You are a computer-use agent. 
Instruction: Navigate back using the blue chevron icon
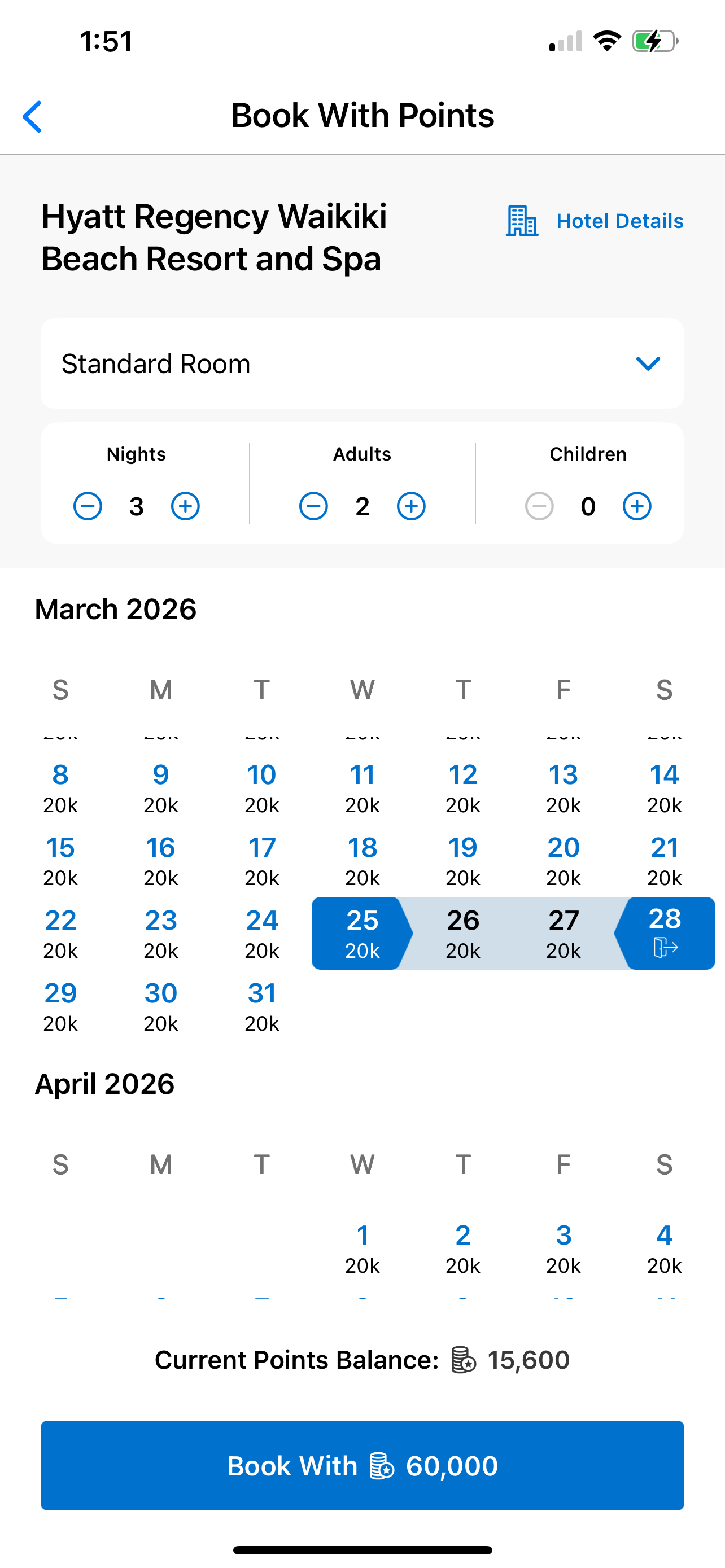coord(32,116)
